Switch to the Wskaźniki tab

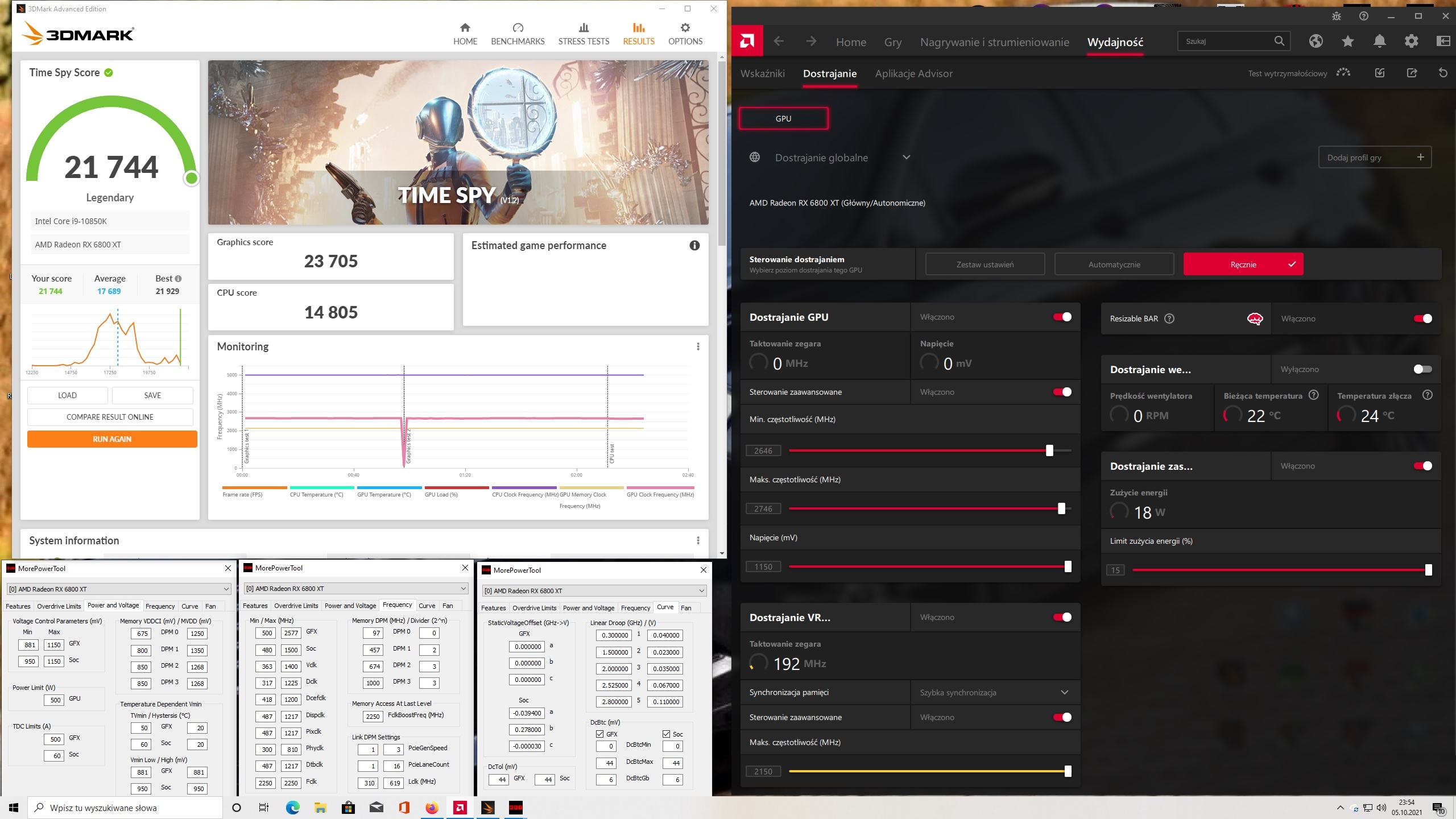click(762, 73)
